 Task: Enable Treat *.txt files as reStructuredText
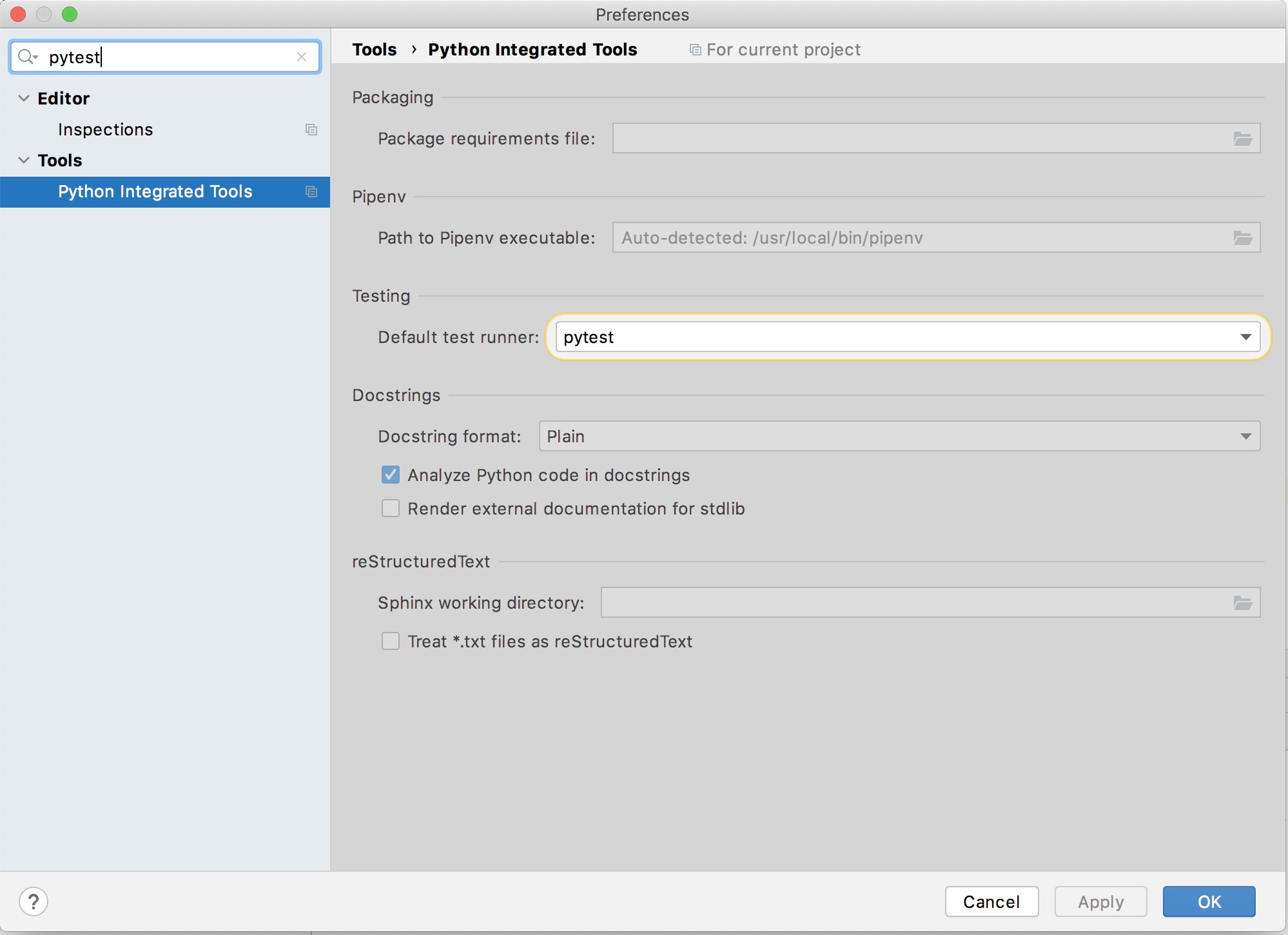[x=391, y=642]
